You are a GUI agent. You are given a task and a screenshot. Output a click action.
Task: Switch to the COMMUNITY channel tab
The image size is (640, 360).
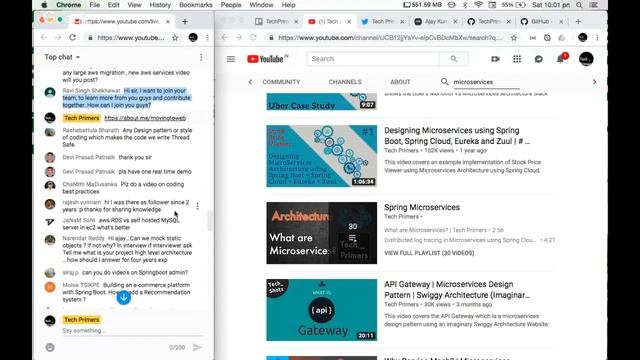tap(281, 82)
